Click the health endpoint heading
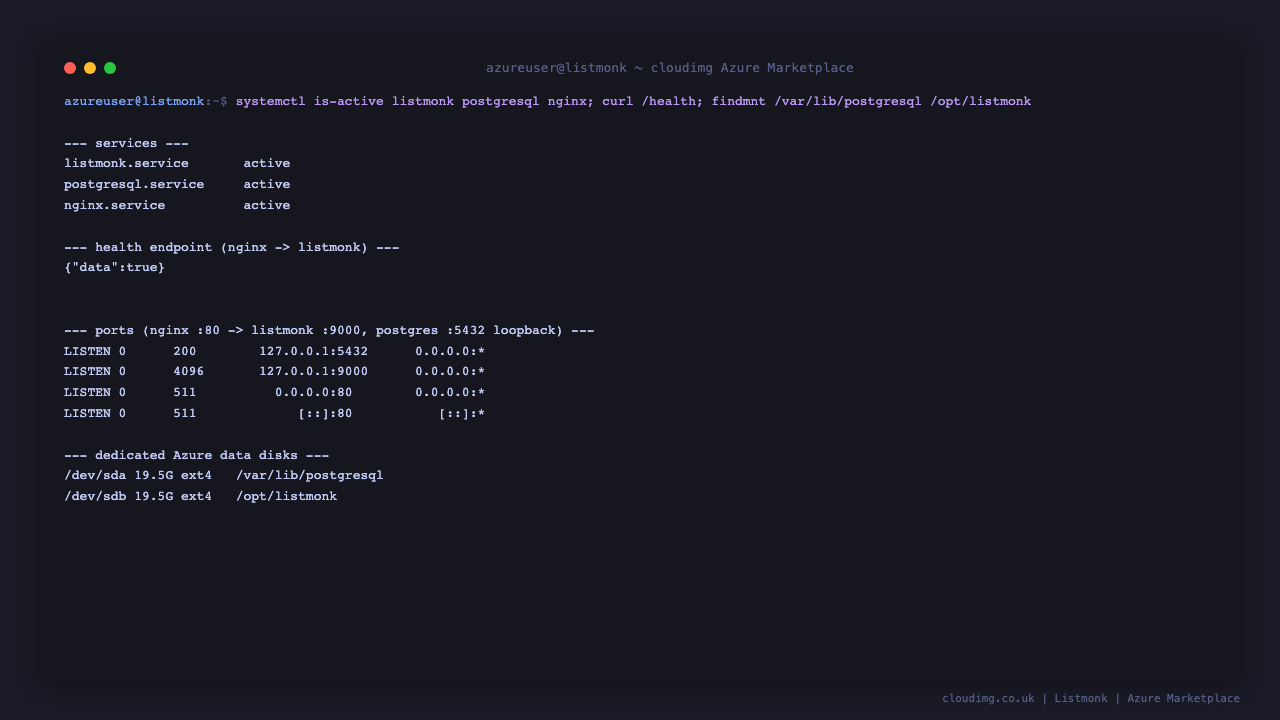The height and width of the screenshot is (720, 1280). (x=232, y=248)
